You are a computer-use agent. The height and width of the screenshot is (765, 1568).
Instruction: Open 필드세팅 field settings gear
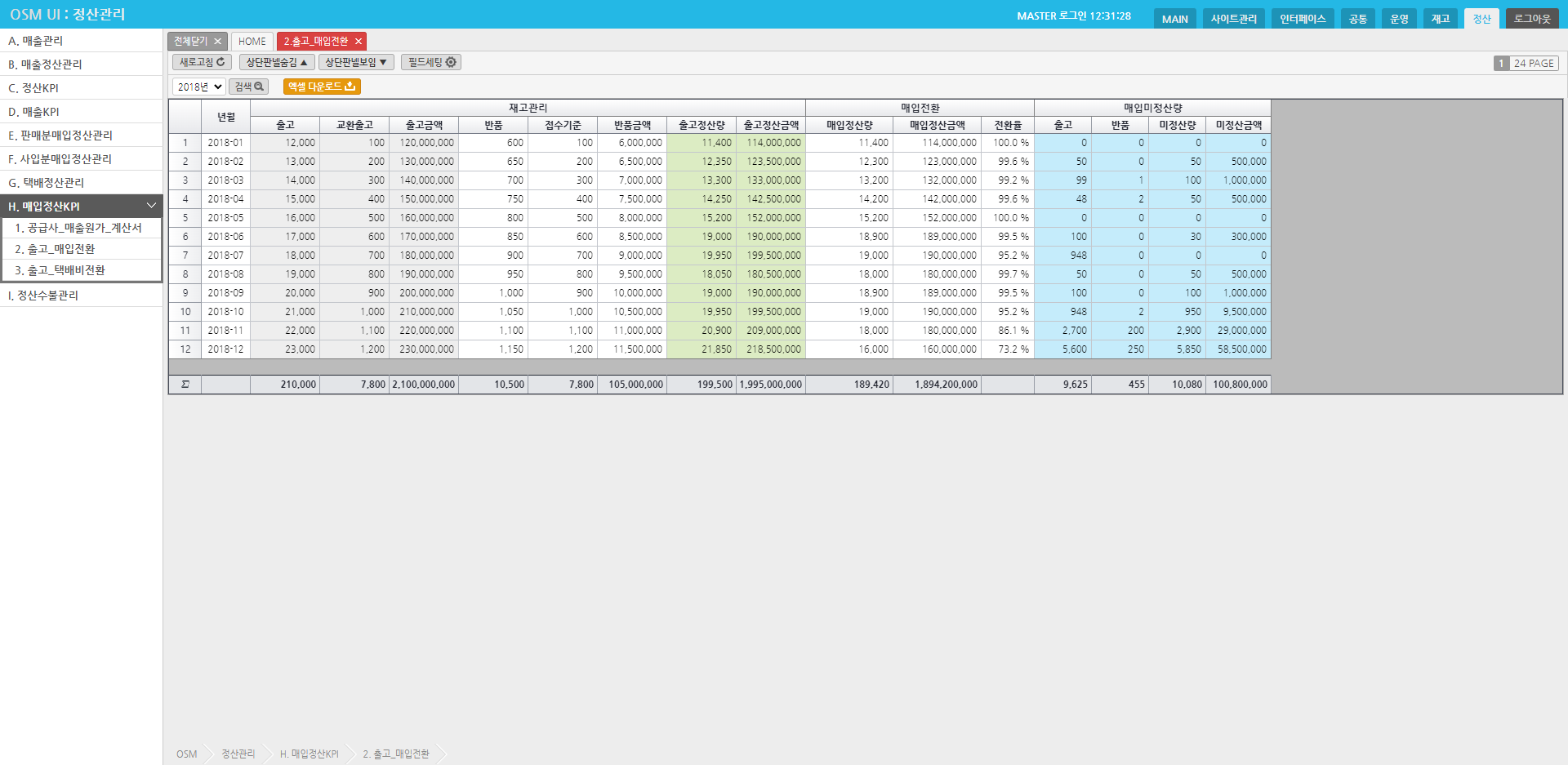(431, 62)
